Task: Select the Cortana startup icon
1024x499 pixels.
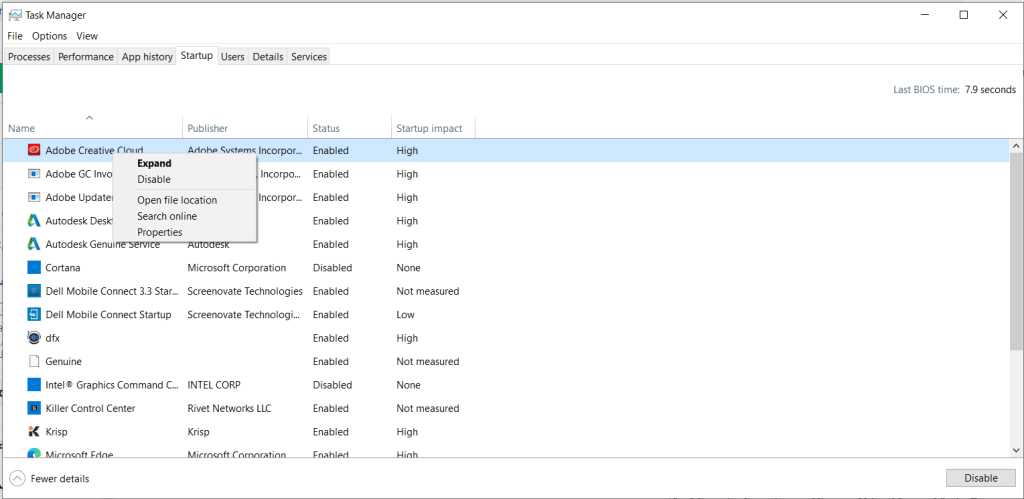Action: pyautogui.click(x=34, y=268)
